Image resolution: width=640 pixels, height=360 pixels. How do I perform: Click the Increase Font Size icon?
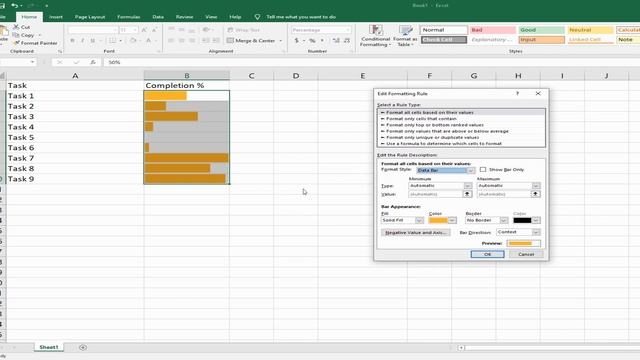pos(144,30)
